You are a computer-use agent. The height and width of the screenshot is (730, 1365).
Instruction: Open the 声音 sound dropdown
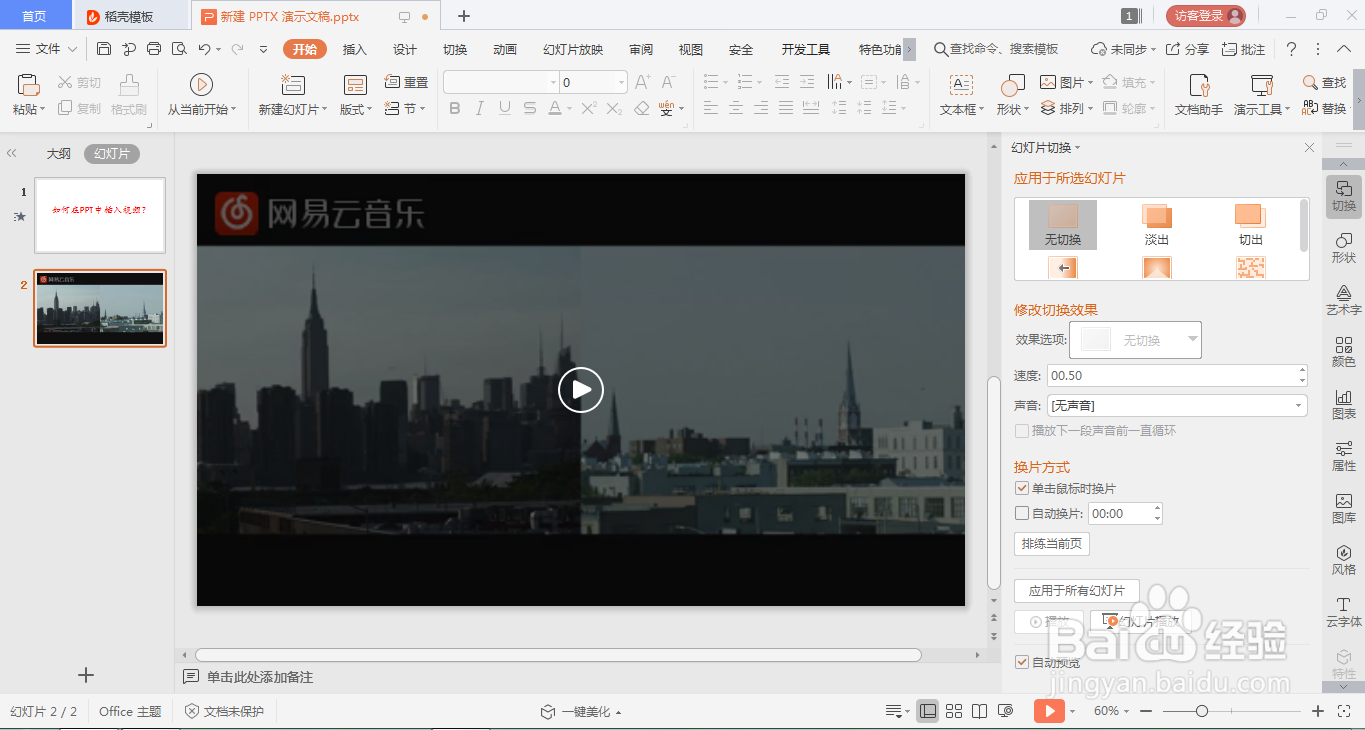click(x=1176, y=405)
